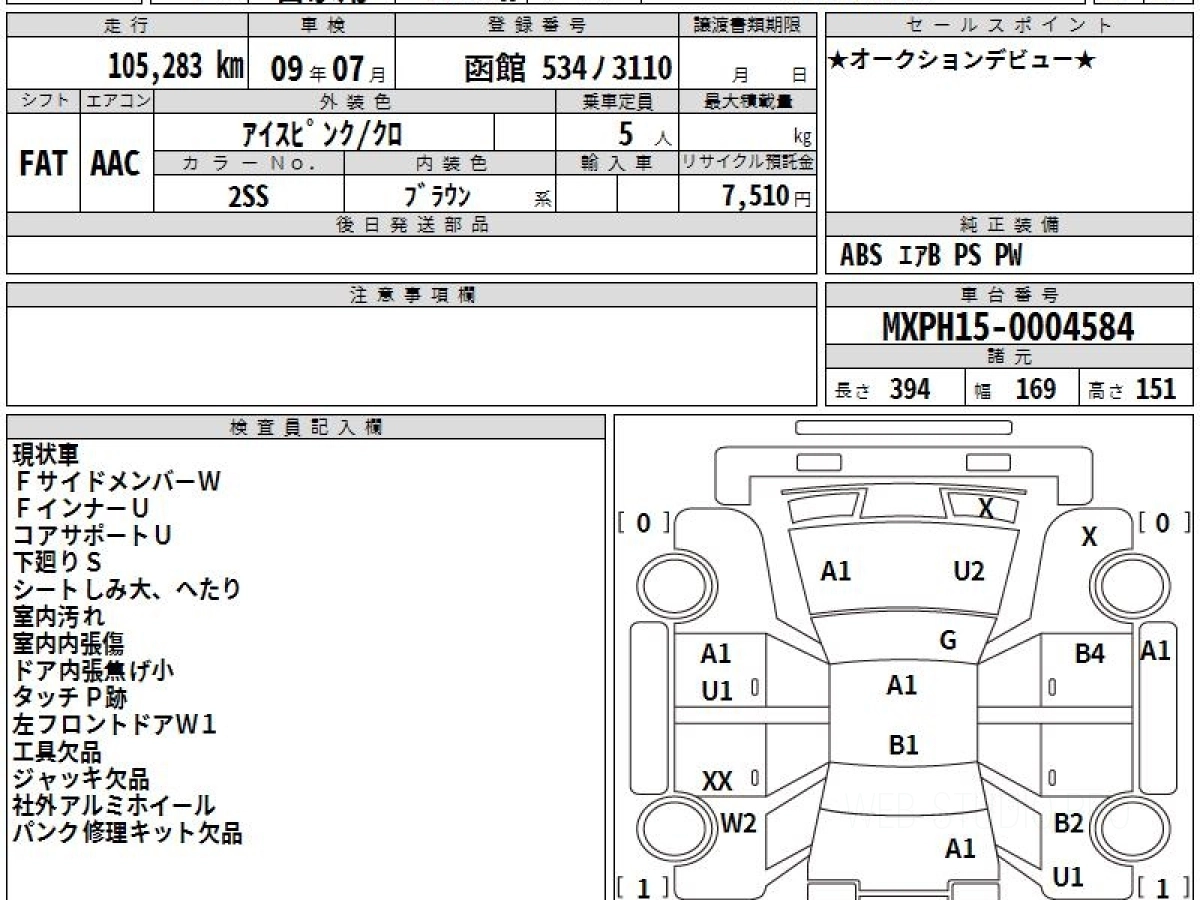Select chassis number MXPH15-0004584
This screenshot has width=1200, height=900.
point(1008,327)
